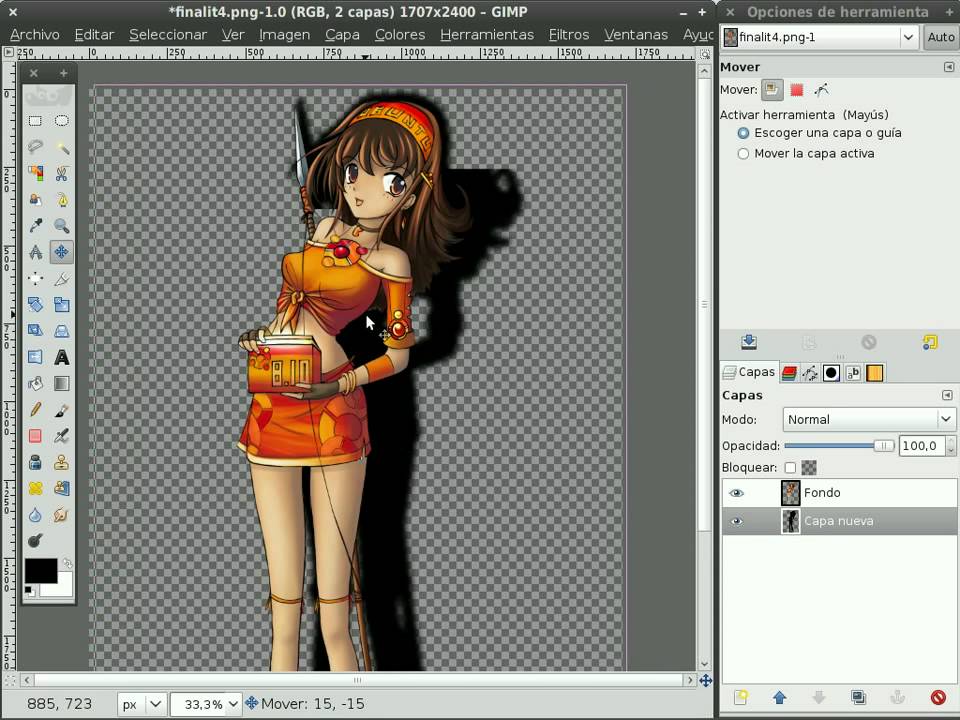Select the Dodge/Burn tool
Image resolution: width=960 pixels, height=720 pixels.
tap(36, 541)
